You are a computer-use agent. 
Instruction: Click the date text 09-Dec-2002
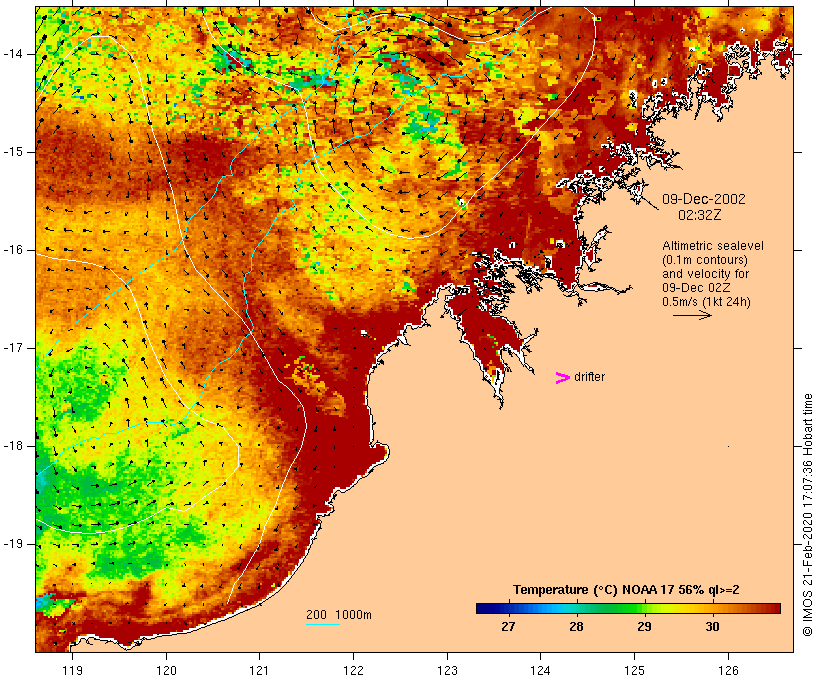click(x=703, y=199)
